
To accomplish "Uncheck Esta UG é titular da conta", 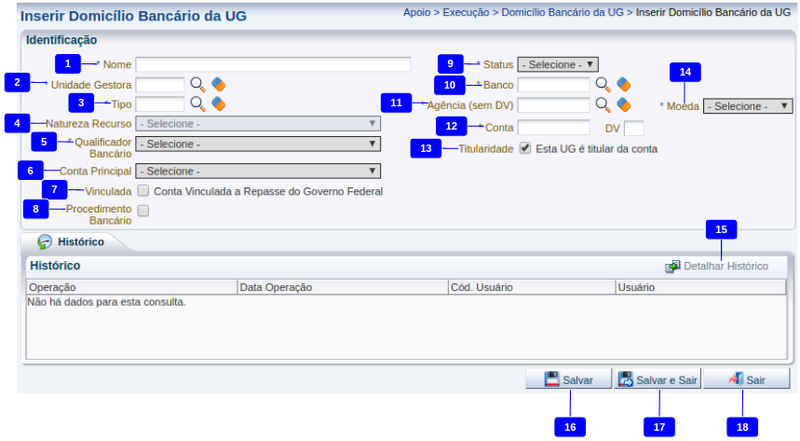I will [525, 148].
